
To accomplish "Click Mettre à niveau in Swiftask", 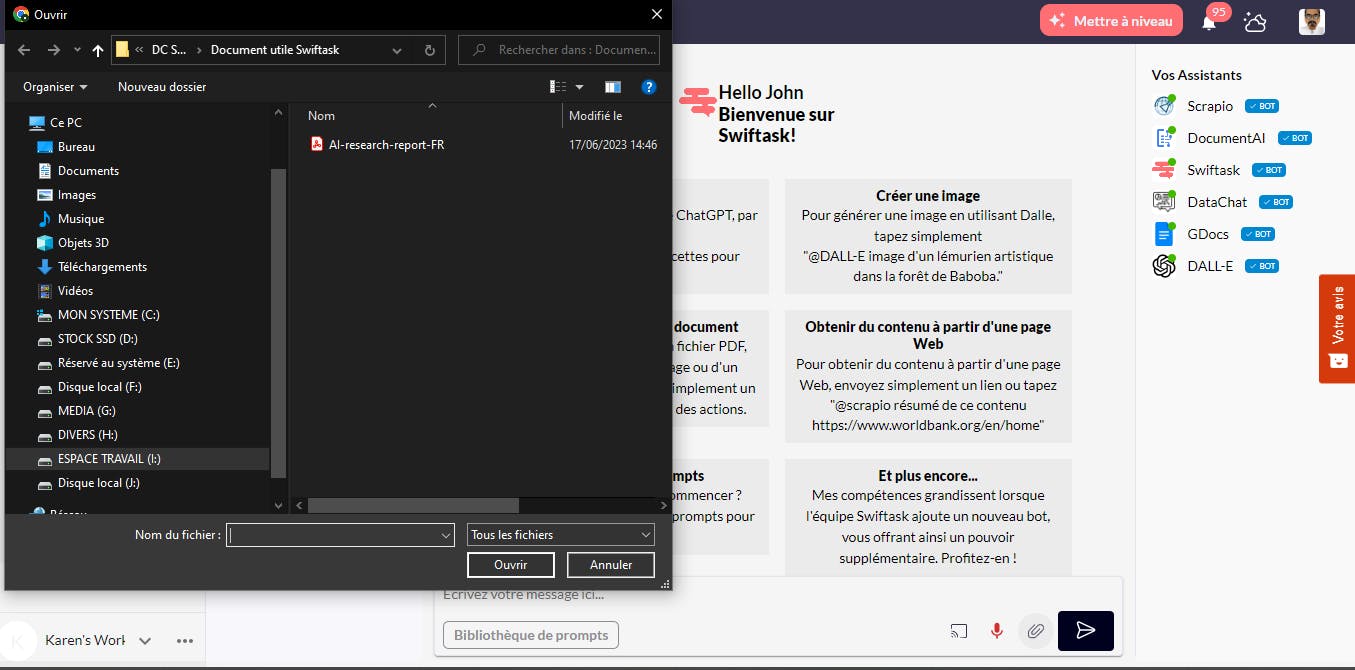I will pyautogui.click(x=1111, y=21).
